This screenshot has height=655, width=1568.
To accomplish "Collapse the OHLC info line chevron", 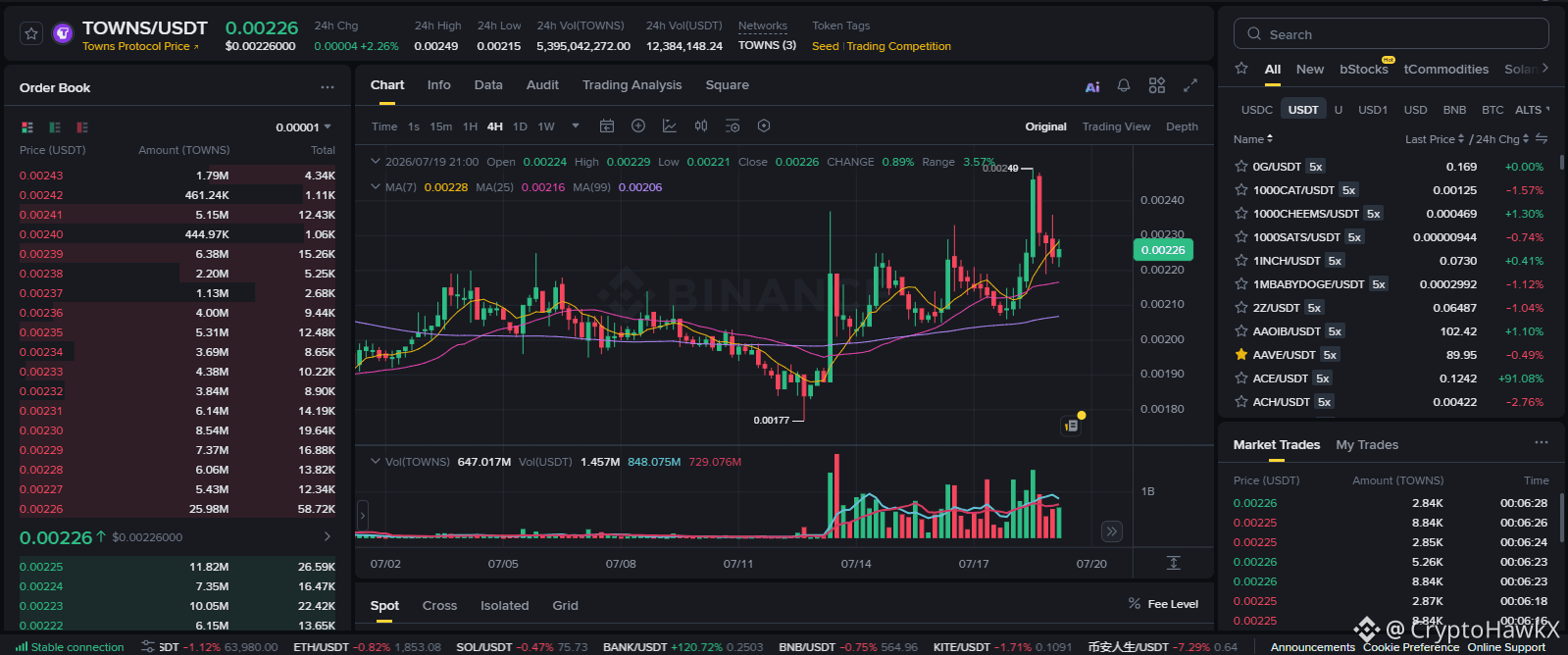I will [376, 162].
